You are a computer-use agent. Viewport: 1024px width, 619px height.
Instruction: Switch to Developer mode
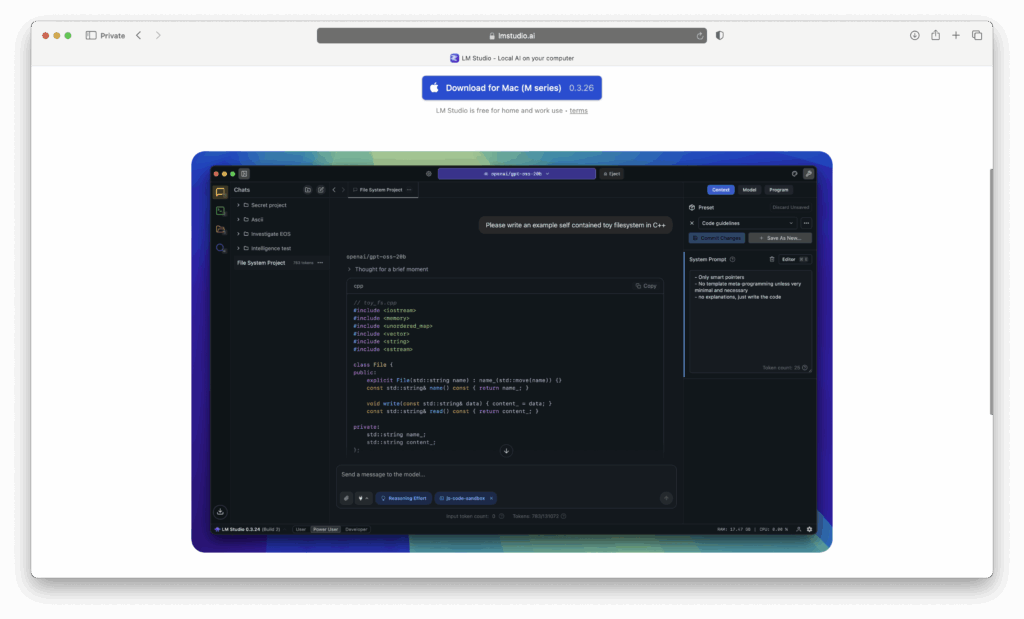pyautogui.click(x=356, y=530)
